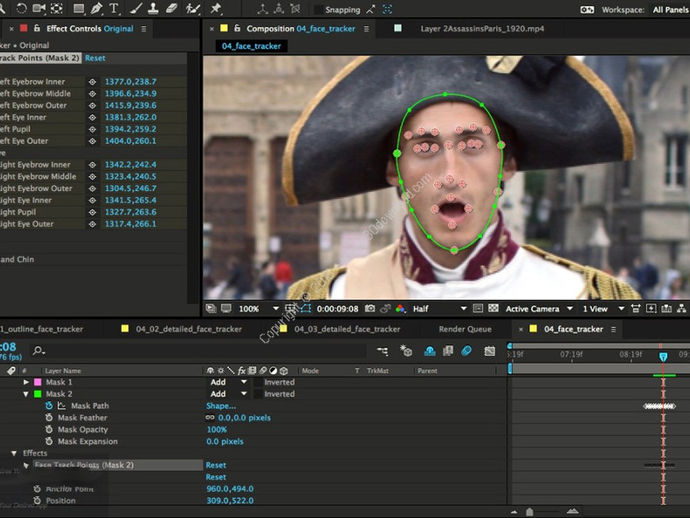
Task: Toggle the Snapping checkbox
Action: pyautogui.click(x=318, y=10)
